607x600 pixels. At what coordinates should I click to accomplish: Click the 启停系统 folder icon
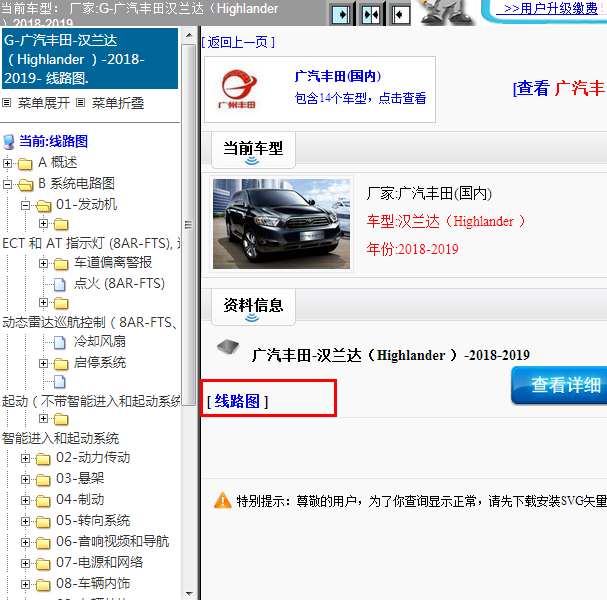point(61,363)
